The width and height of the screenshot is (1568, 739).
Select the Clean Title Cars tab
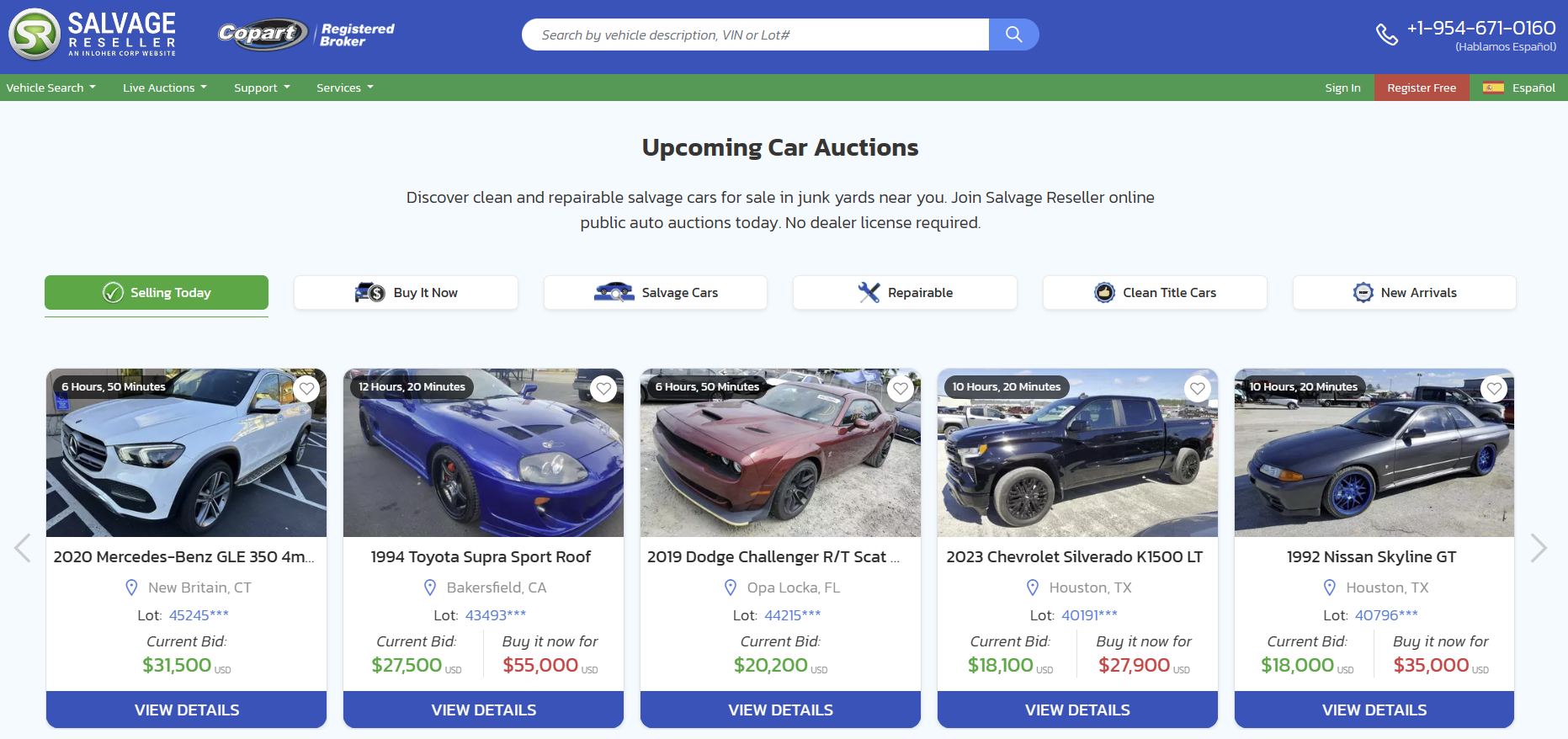click(x=1155, y=293)
